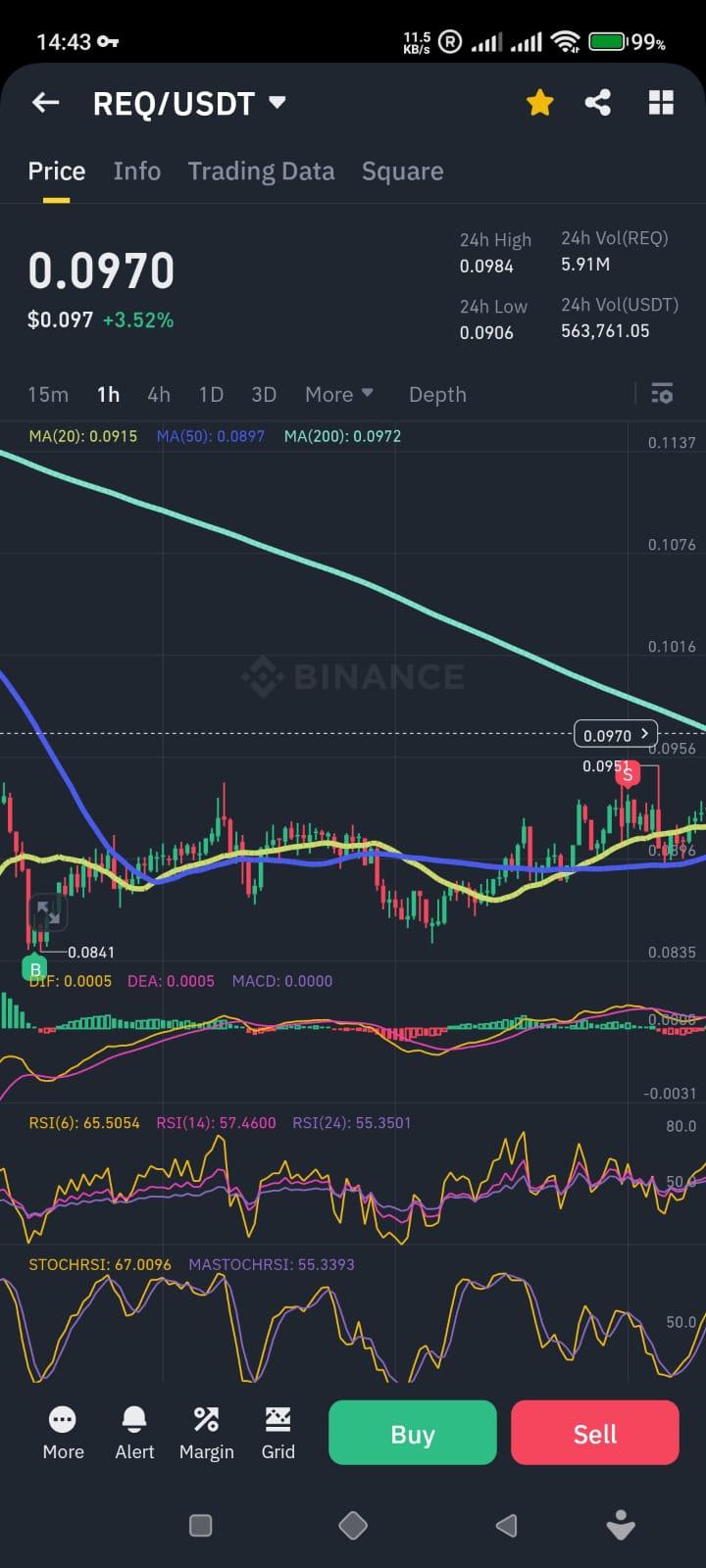Tap the green B buy marker on chart
Image resolution: width=706 pixels, height=1568 pixels.
pos(35,969)
